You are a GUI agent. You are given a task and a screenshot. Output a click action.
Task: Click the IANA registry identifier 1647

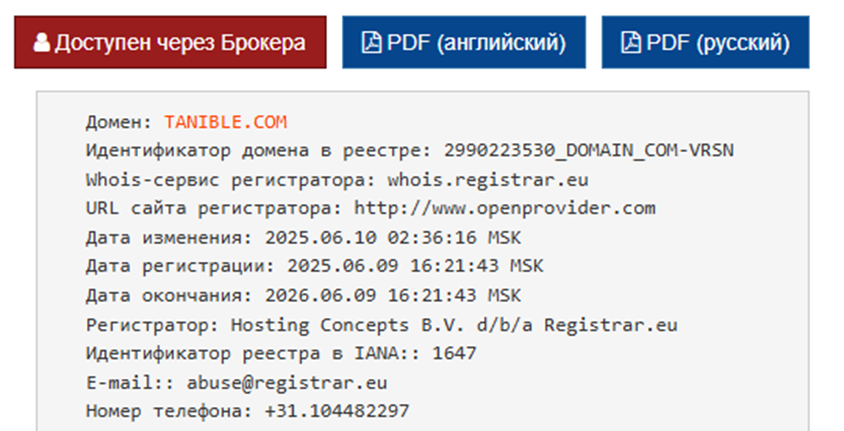coord(454,354)
